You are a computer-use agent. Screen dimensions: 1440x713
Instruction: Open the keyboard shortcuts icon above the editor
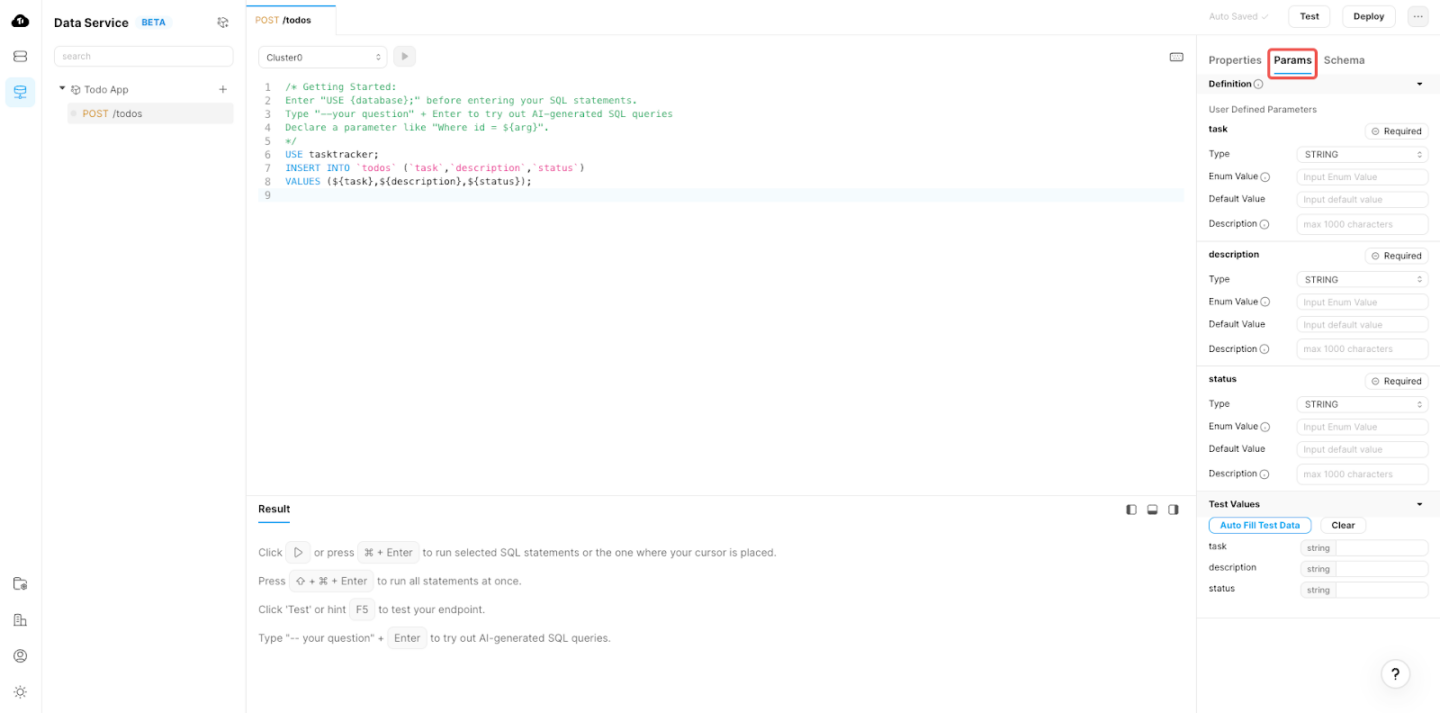click(1176, 56)
